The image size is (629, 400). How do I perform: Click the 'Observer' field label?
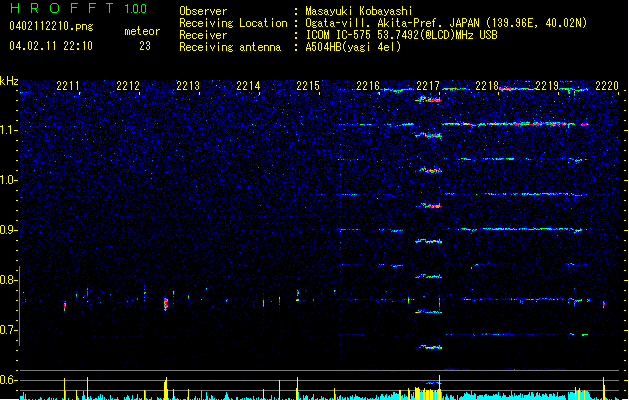click(203, 11)
